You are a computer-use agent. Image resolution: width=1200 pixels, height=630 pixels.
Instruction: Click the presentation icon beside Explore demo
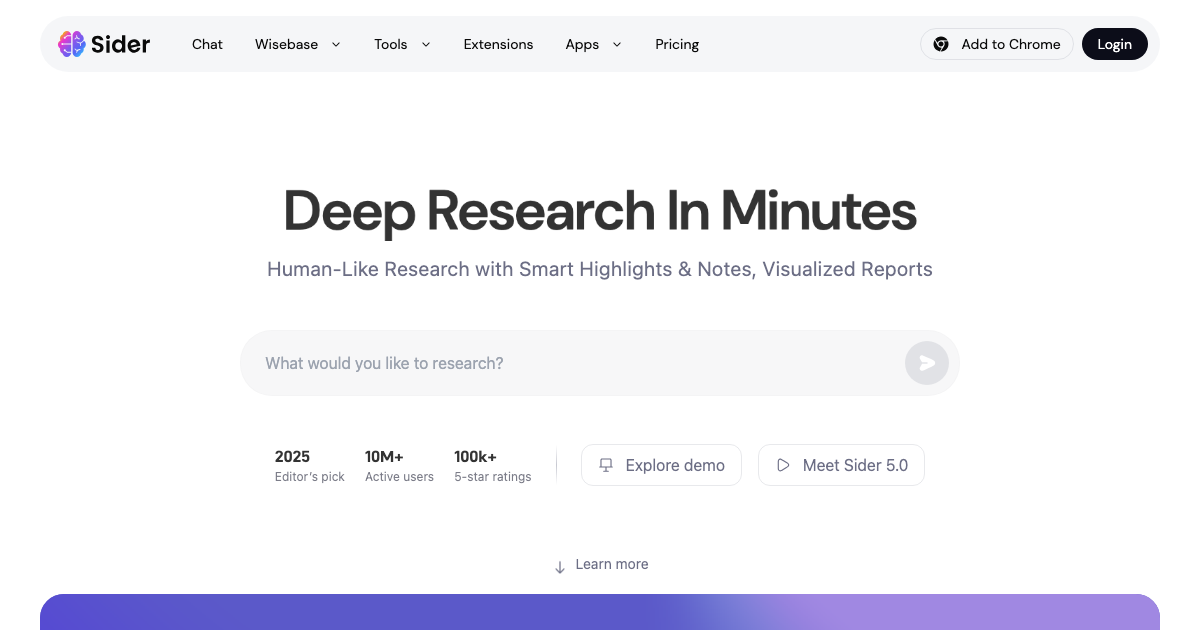(x=605, y=465)
